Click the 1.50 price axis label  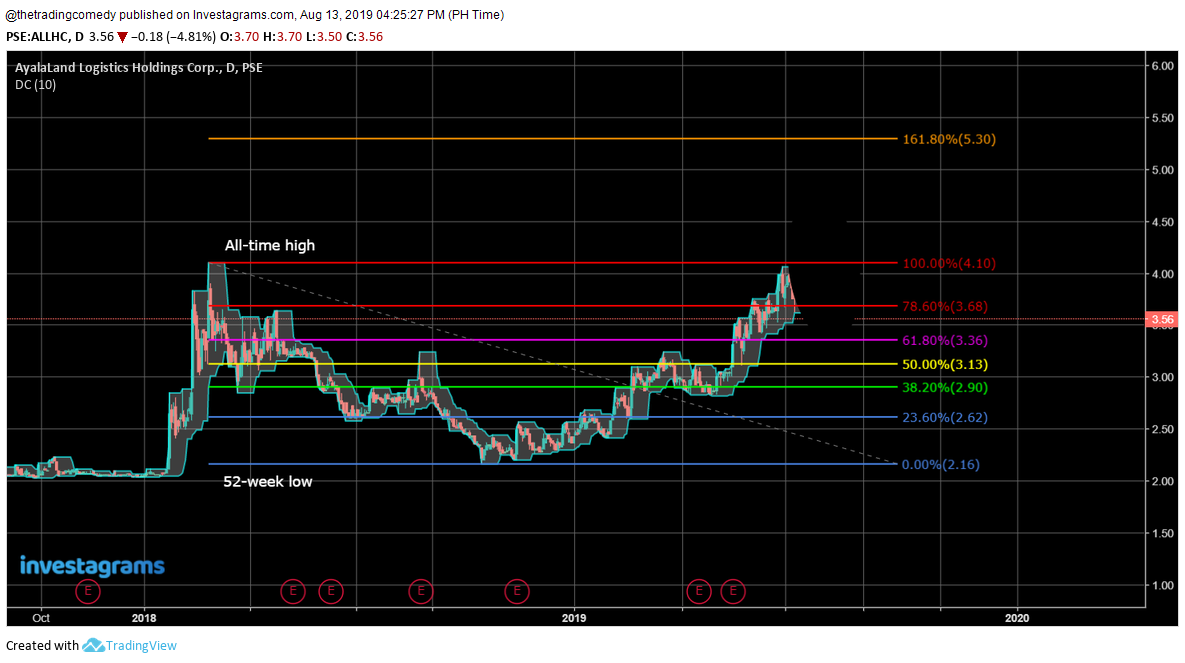1162,534
